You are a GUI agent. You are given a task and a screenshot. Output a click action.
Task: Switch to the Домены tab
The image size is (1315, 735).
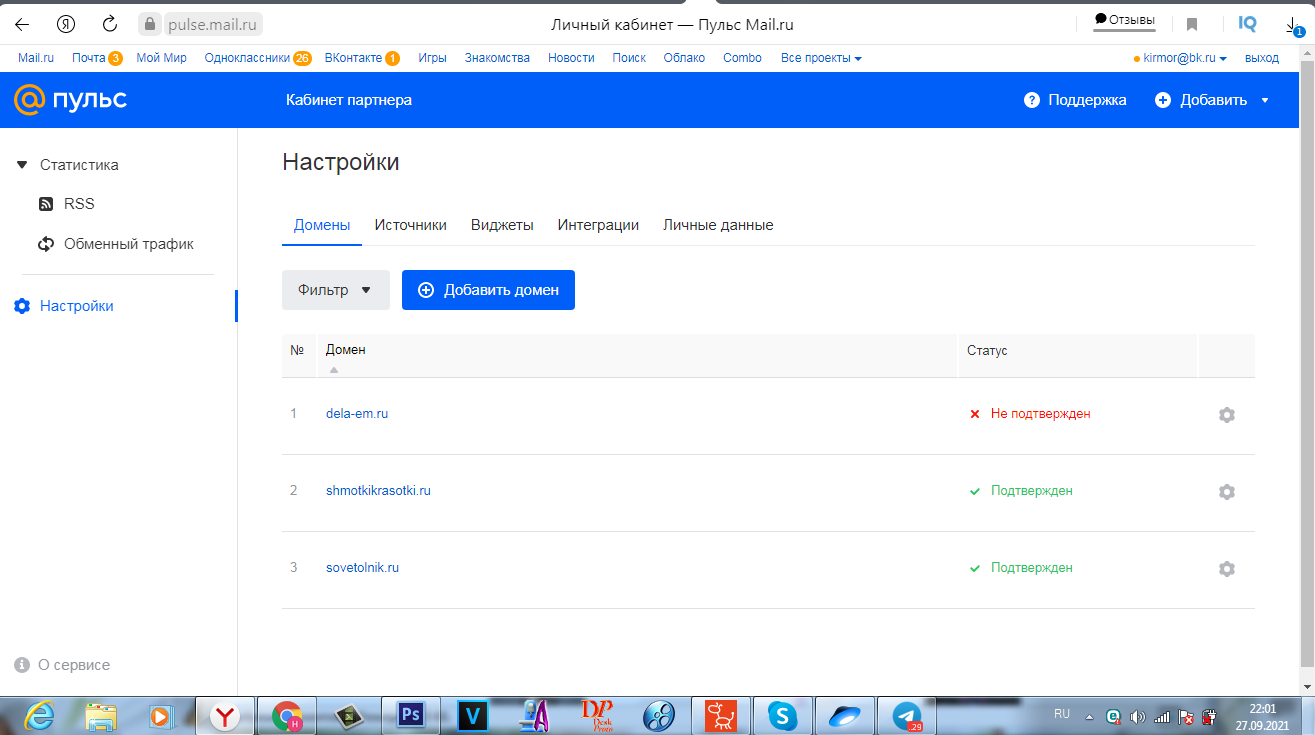click(322, 225)
